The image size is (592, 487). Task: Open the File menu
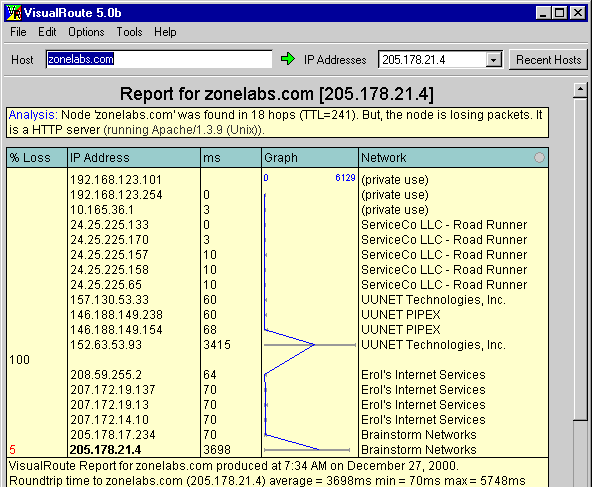click(18, 32)
